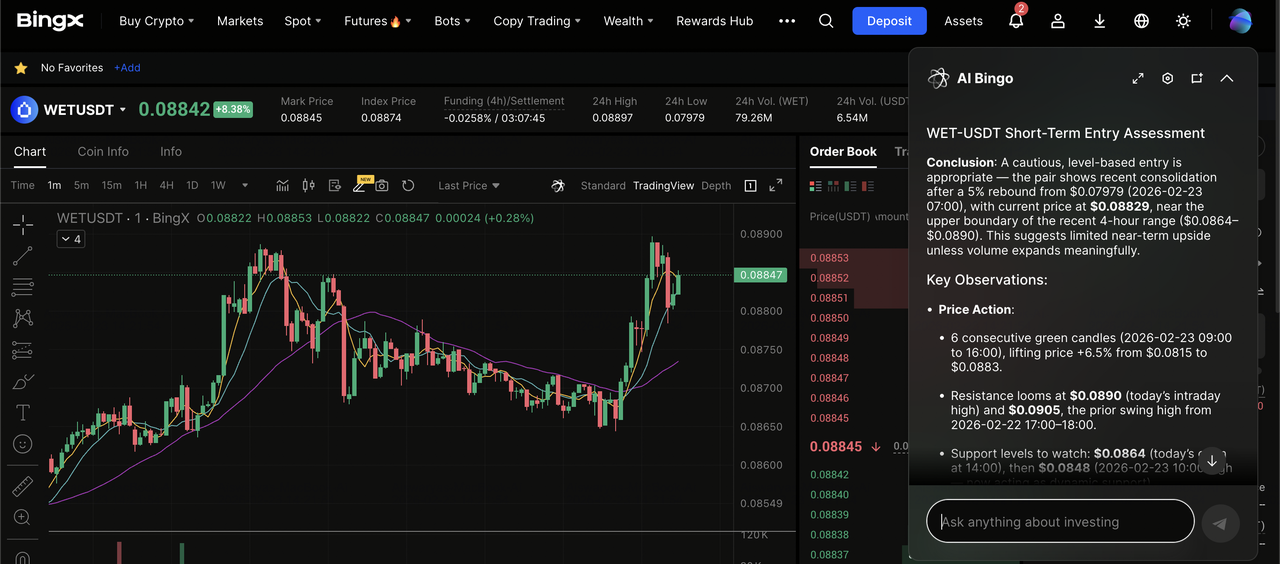Open AI Bingo settings hexagon icon

tap(1167, 78)
